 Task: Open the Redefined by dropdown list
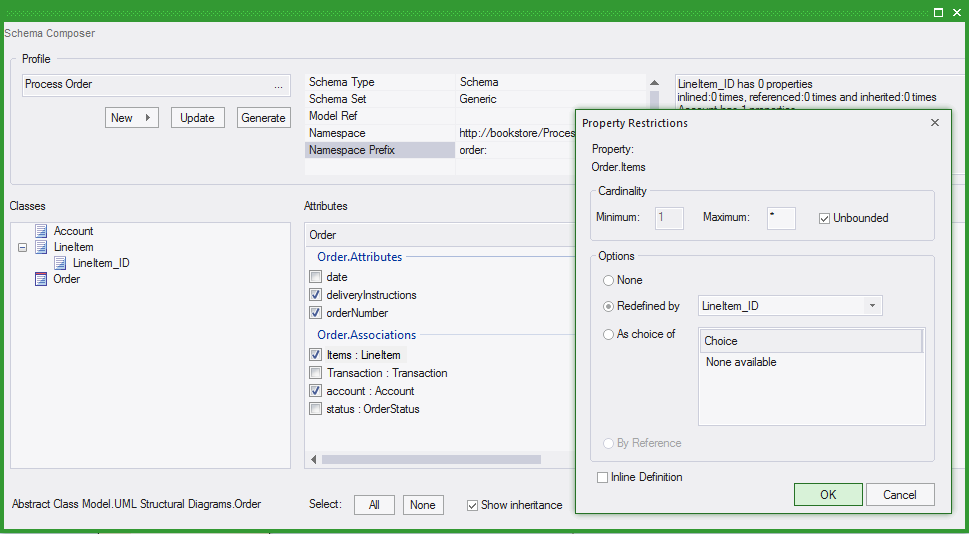pyautogui.click(x=872, y=306)
